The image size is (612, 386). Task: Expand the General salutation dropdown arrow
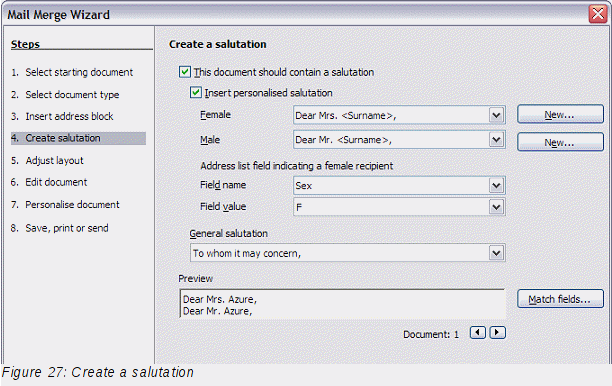(496, 253)
